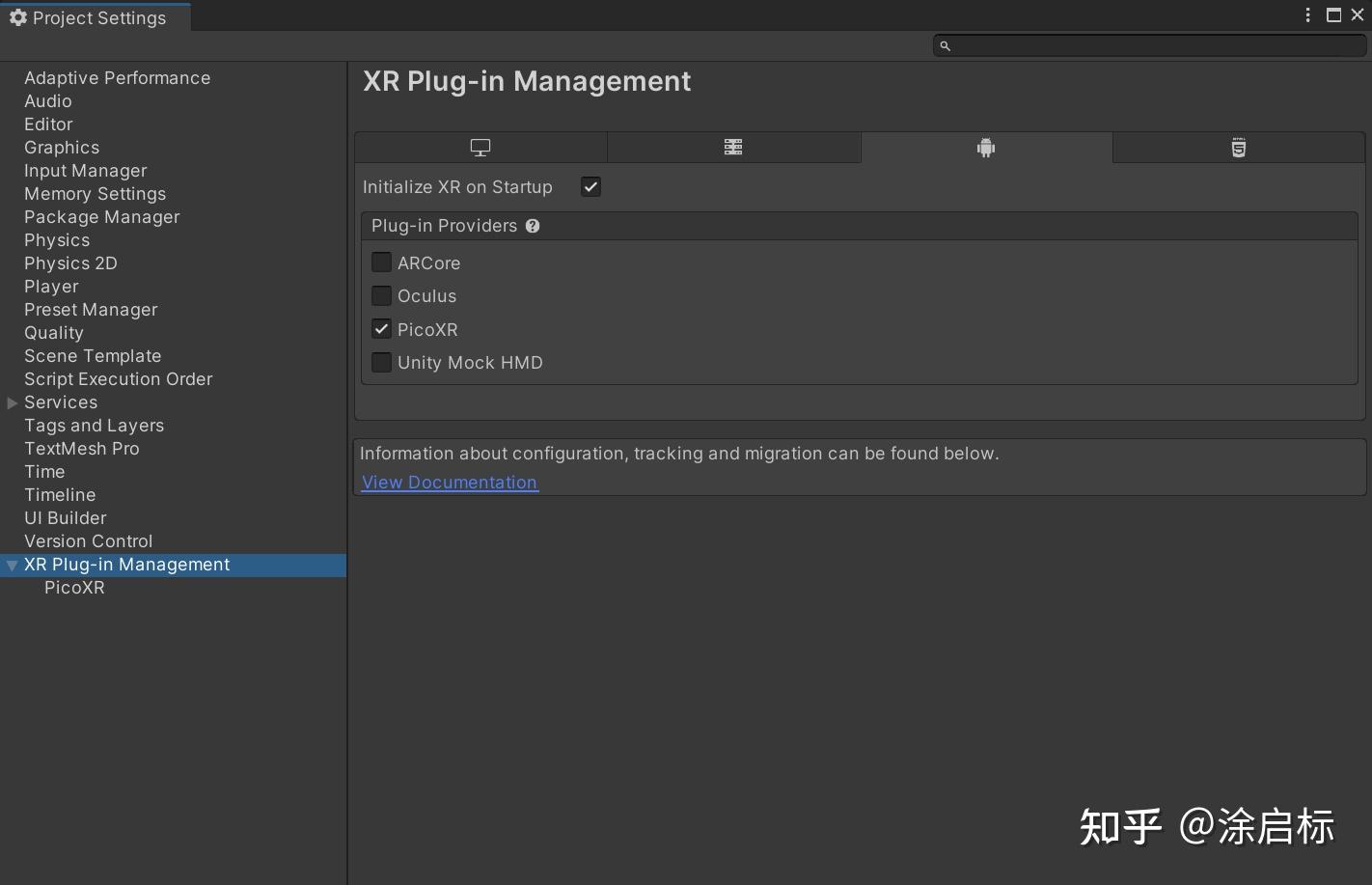Click the Plug-in Providers help icon
This screenshot has height=885, width=1372.
pyautogui.click(x=533, y=226)
